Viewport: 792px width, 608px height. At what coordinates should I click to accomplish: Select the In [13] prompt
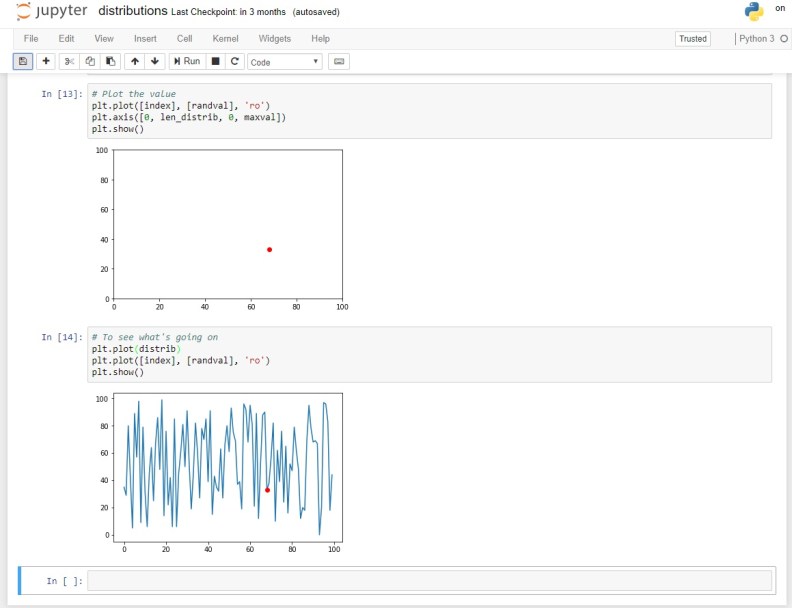pos(62,94)
